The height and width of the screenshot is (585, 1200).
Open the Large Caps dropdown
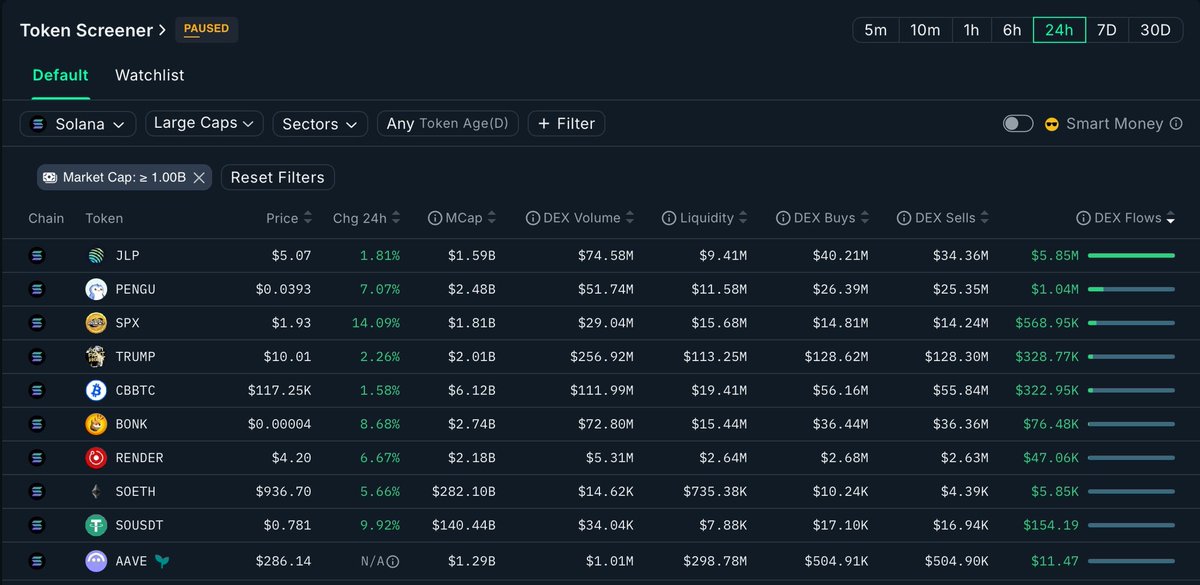205,123
